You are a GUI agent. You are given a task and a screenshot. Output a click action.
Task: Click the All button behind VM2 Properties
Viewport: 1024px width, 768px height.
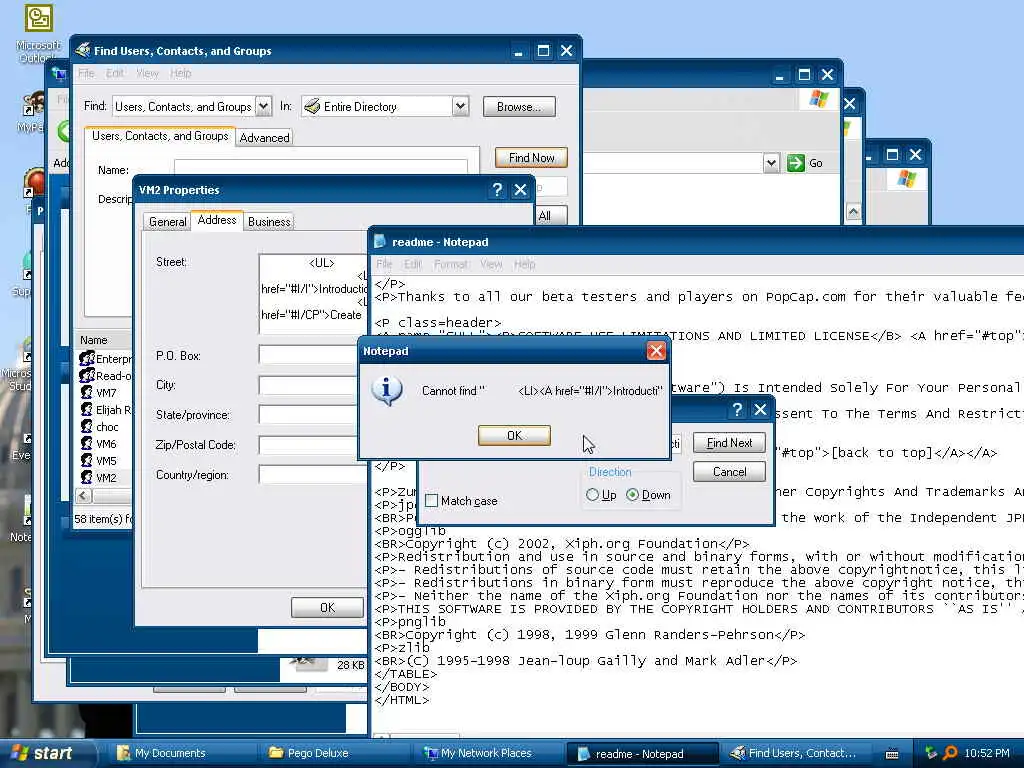coord(551,216)
